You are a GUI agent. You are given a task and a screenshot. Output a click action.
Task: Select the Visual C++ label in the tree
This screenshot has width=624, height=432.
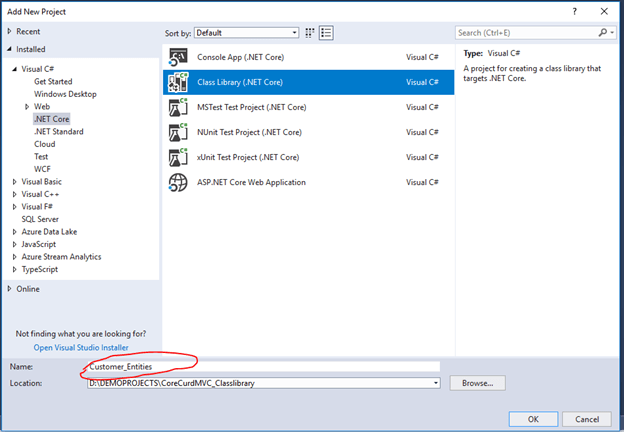click(40, 195)
